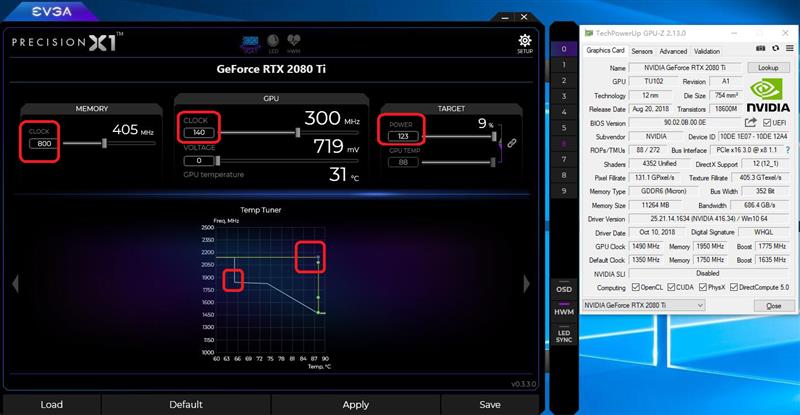Select profile slot 0
The height and width of the screenshot is (415, 800).
click(x=564, y=49)
